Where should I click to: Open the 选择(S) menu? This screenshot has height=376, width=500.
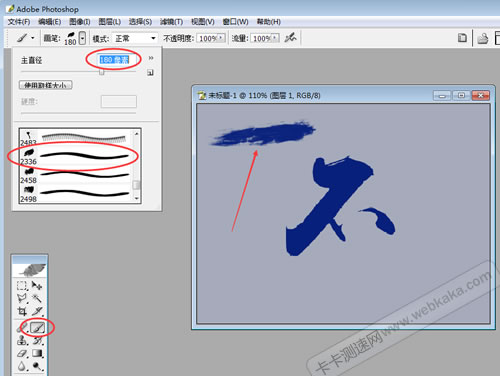140,22
